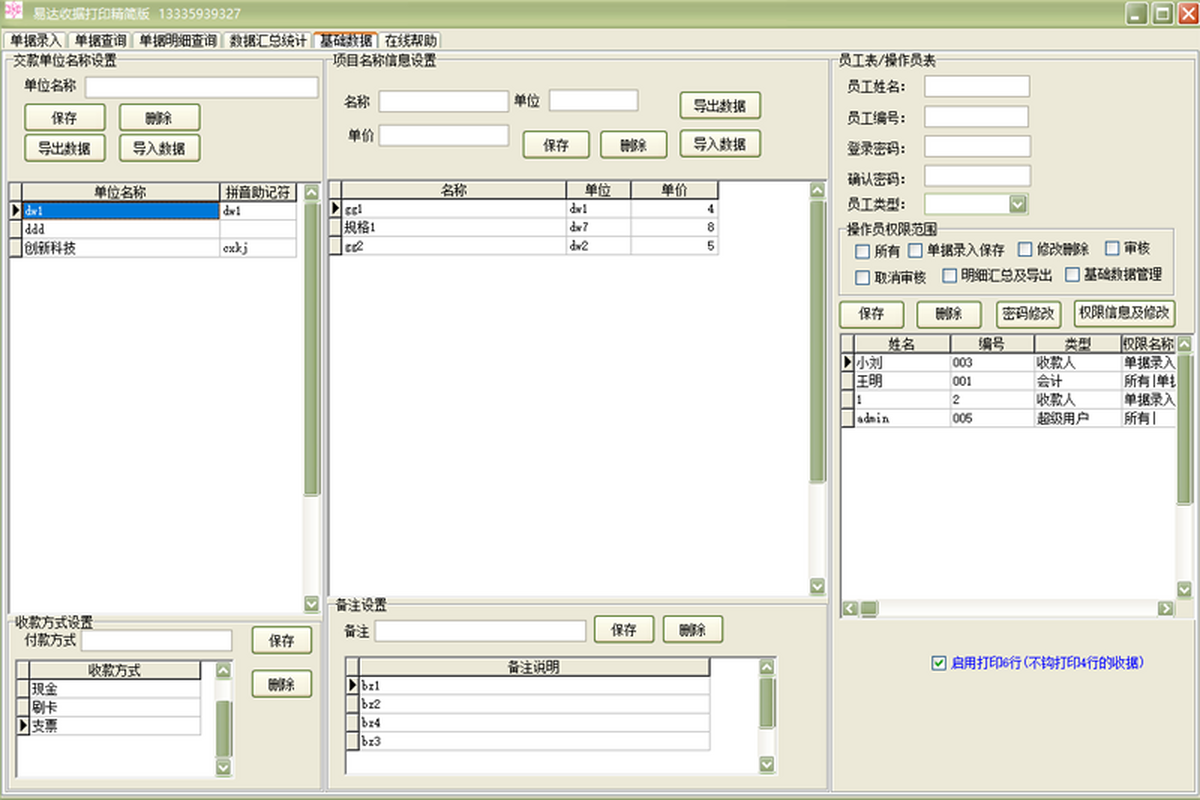Open the 在线帮助 tab
Image resolution: width=1200 pixels, height=800 pixels.
[410, 41]
